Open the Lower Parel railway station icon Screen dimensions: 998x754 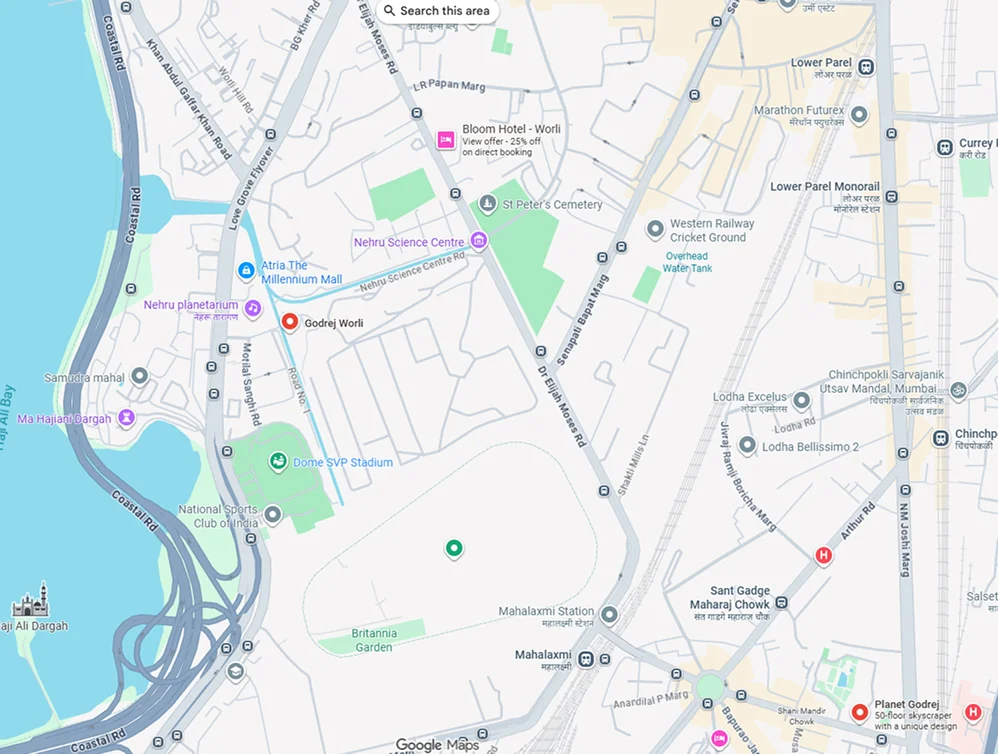pyautogui.click(x=866, y=67)
